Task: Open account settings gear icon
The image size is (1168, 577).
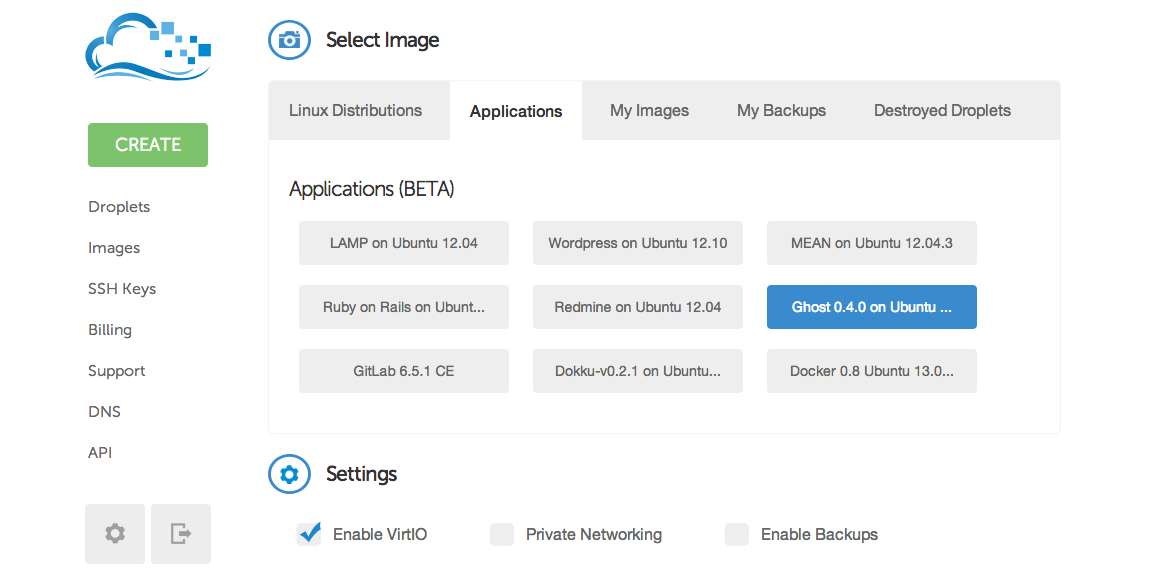Action: pyautogui.click(x=115, y=534)
